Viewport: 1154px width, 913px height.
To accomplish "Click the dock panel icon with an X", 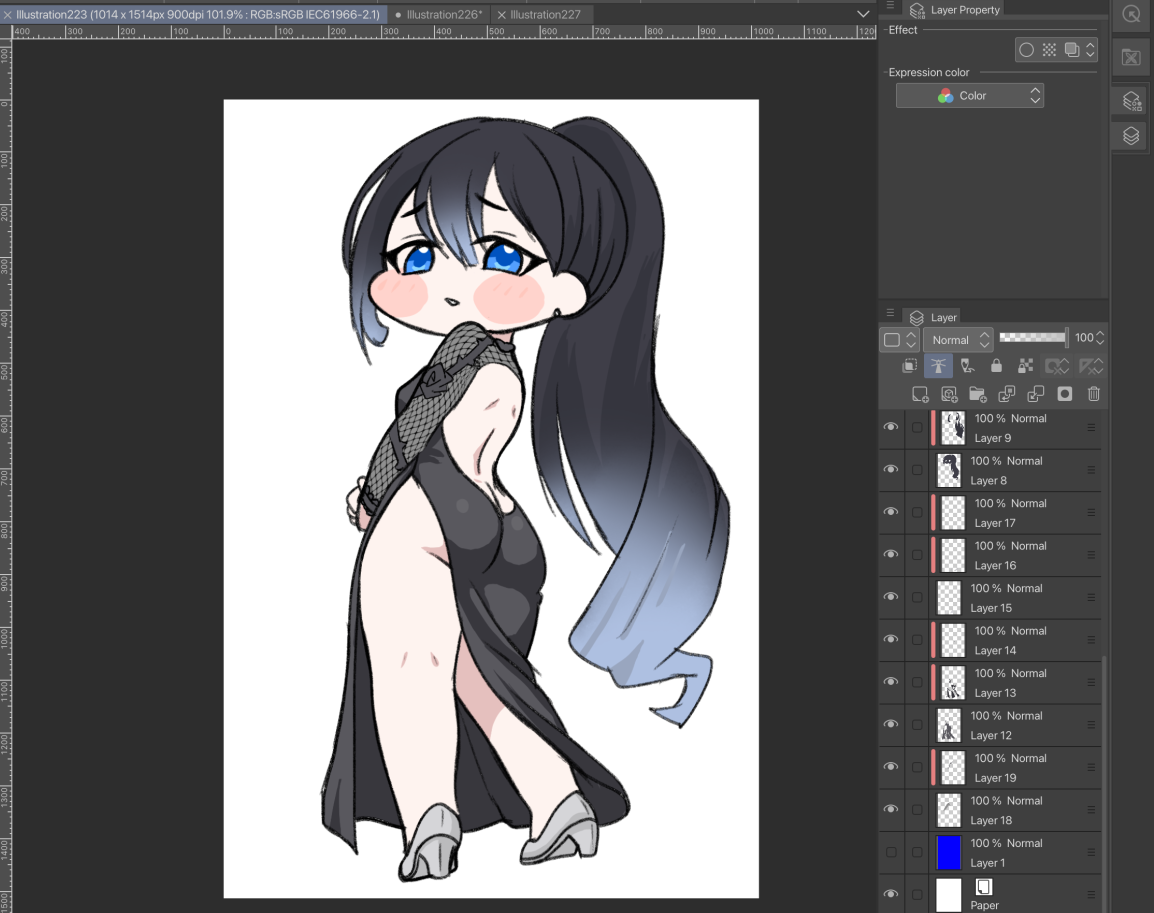I will pos(1131,57).
